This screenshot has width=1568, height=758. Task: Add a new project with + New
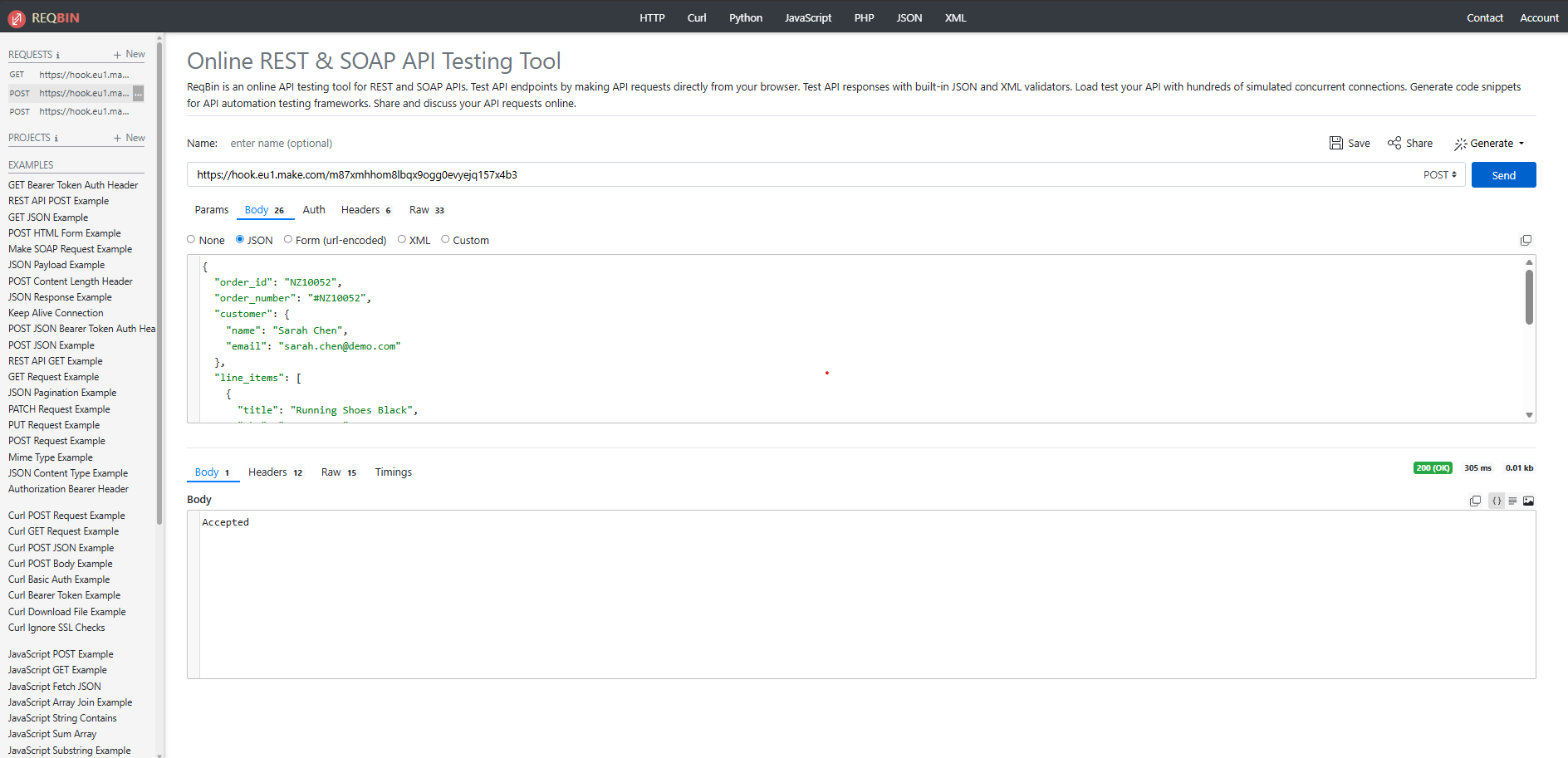coord(130,138)
